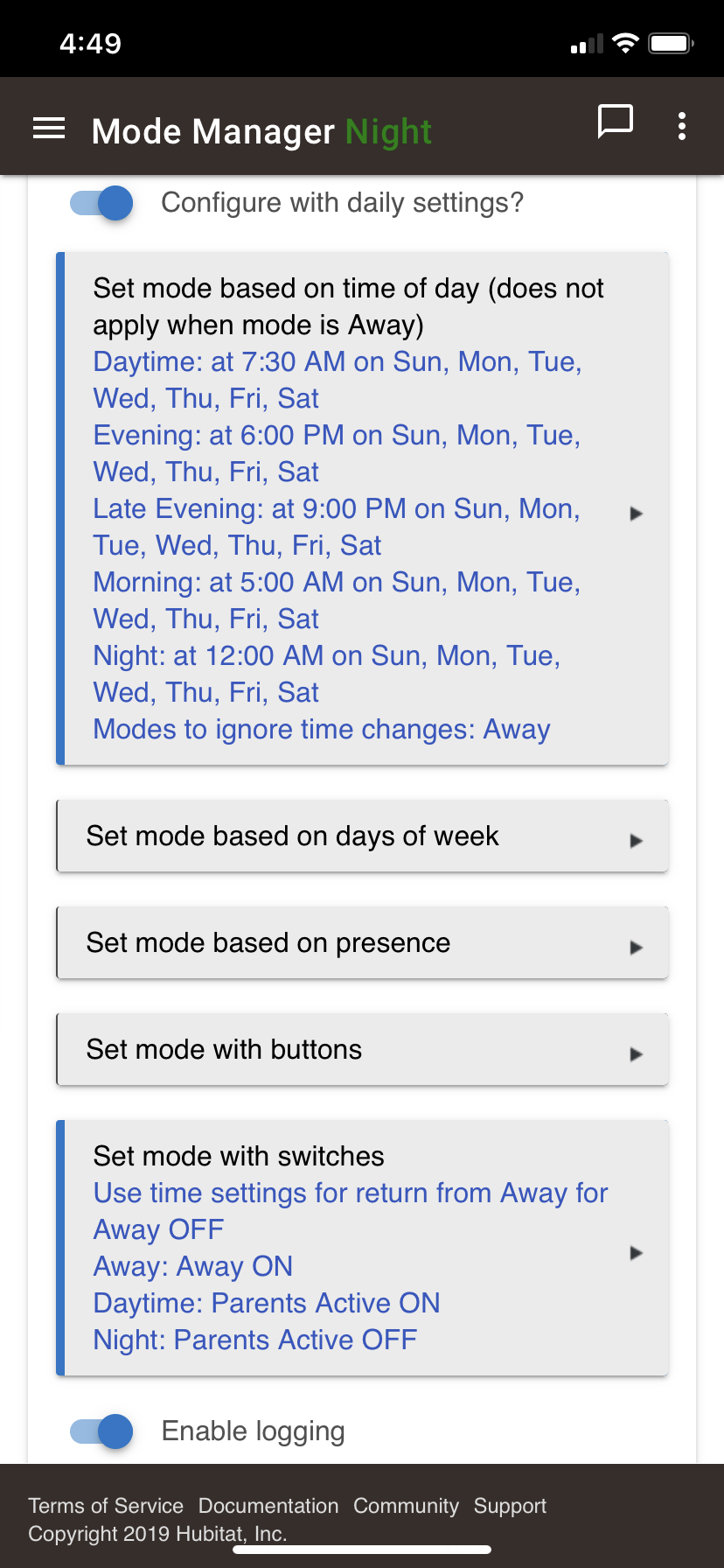Screen dimensions: 724x1568
Task: Open the chat bubble icon in header
Action: tap(615, 122)
